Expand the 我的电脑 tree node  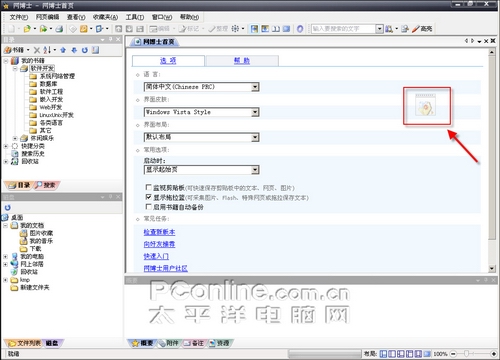point(6,256)
